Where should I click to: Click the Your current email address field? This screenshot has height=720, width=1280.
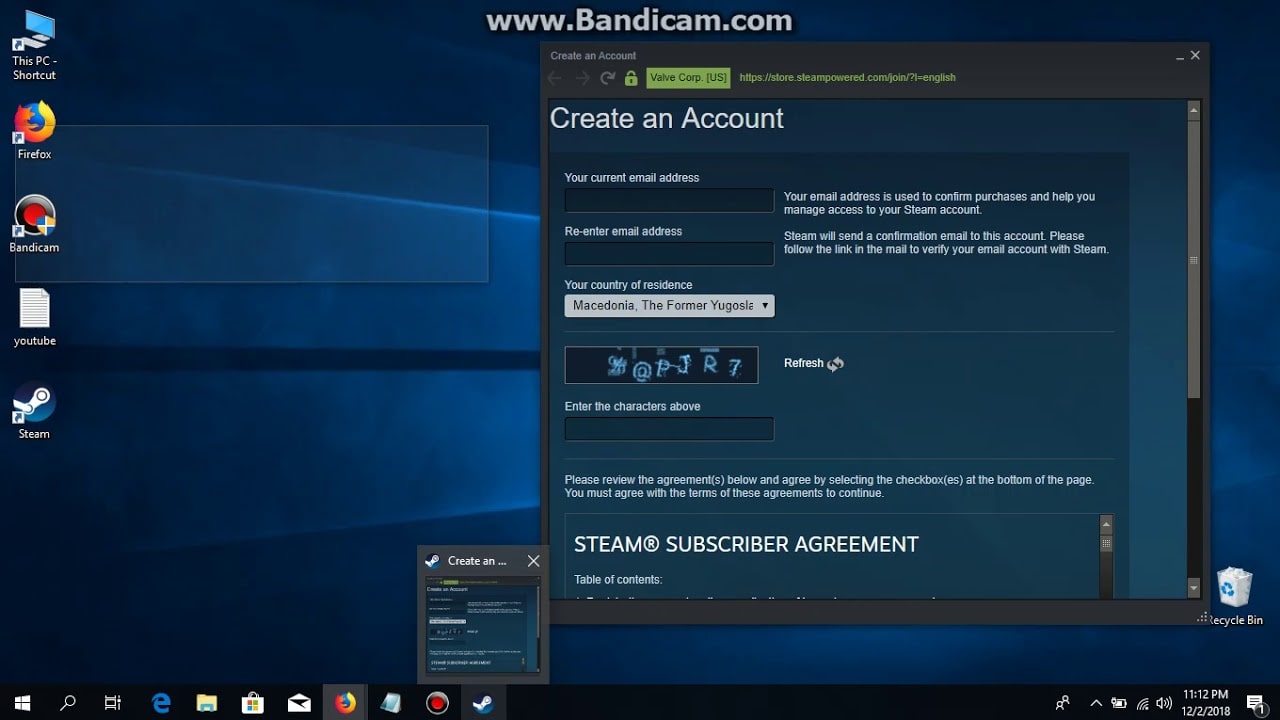click(669, 200)
